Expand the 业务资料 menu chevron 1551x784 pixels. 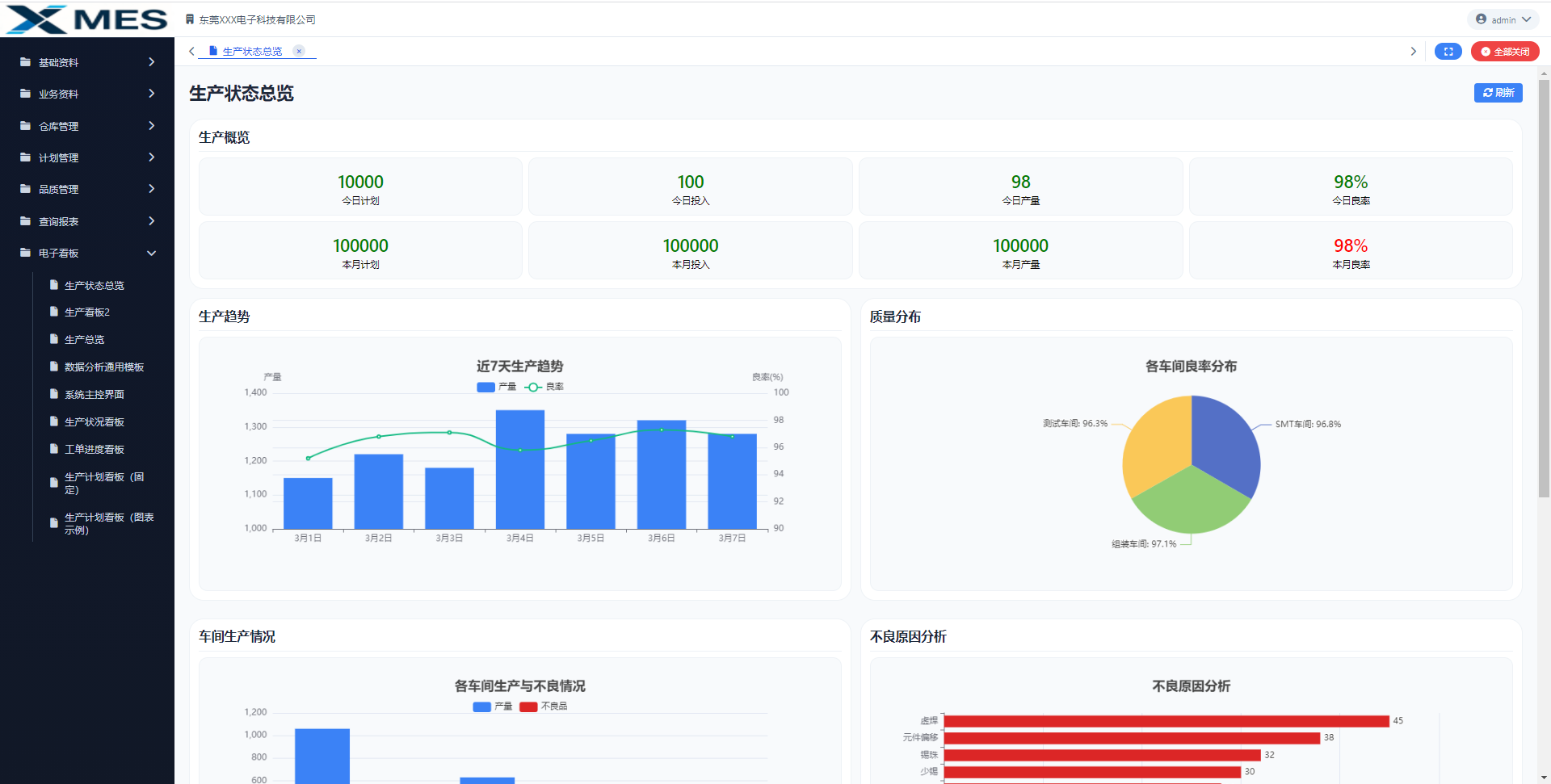(152, 94)
